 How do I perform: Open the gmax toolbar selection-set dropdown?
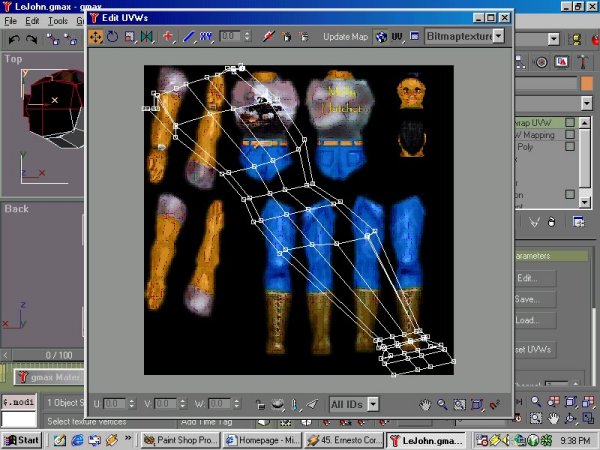pyautogui.click(x=554, y=39)
